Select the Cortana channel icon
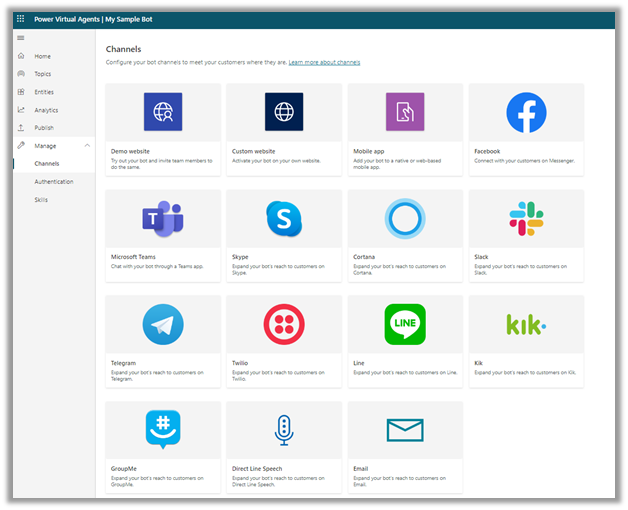 point(405,218)
